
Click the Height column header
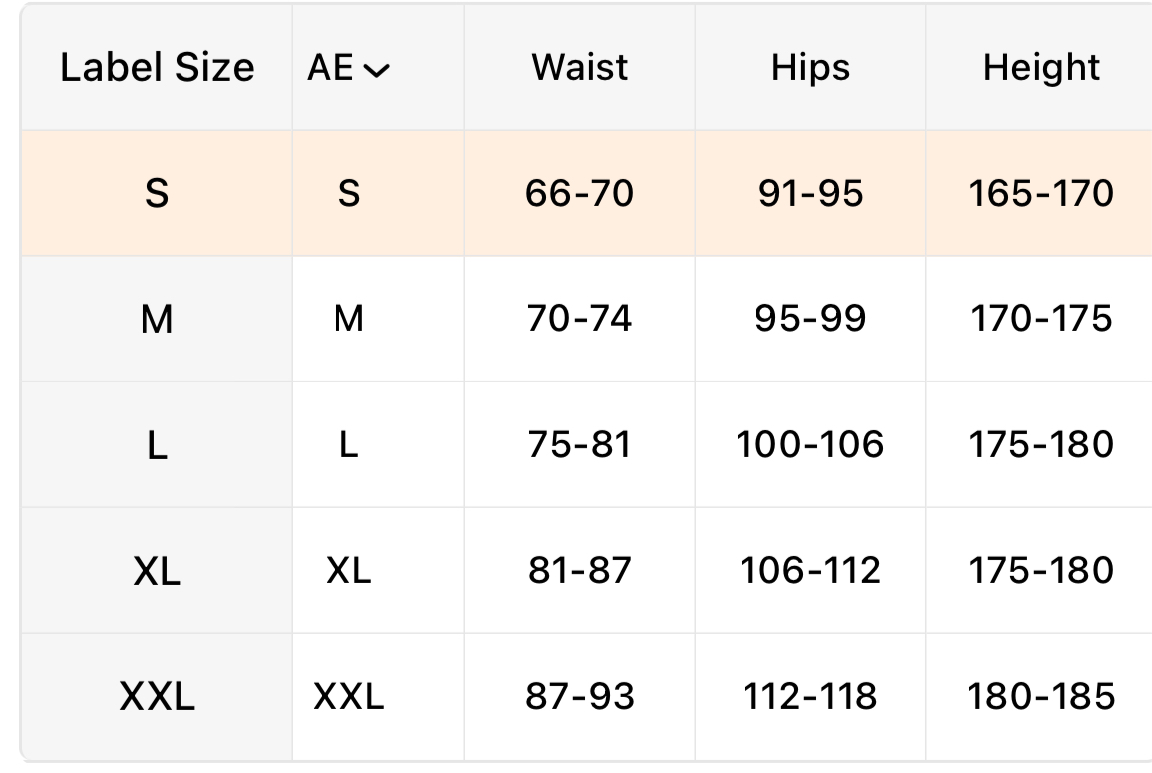pyautogui.click(x=1041, y=68)
